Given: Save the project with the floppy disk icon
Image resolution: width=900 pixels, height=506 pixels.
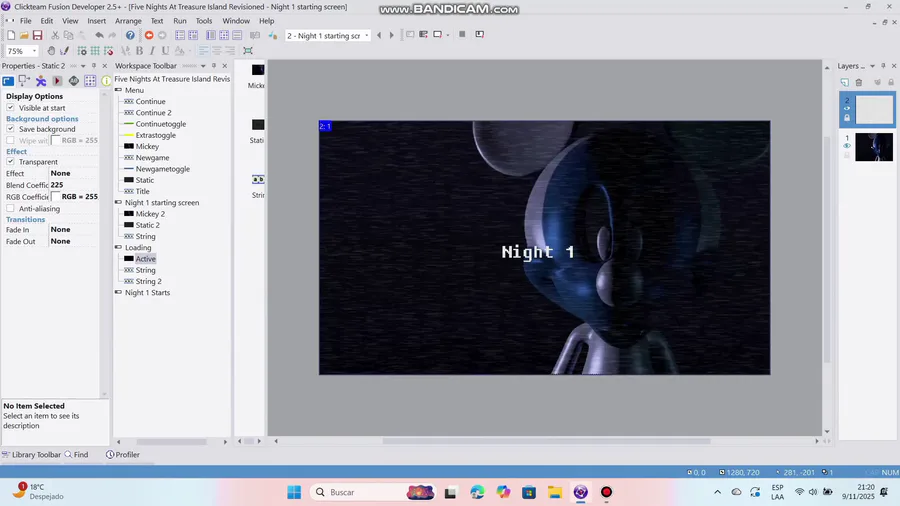Looking at the screenshot, I should point(37,36).
